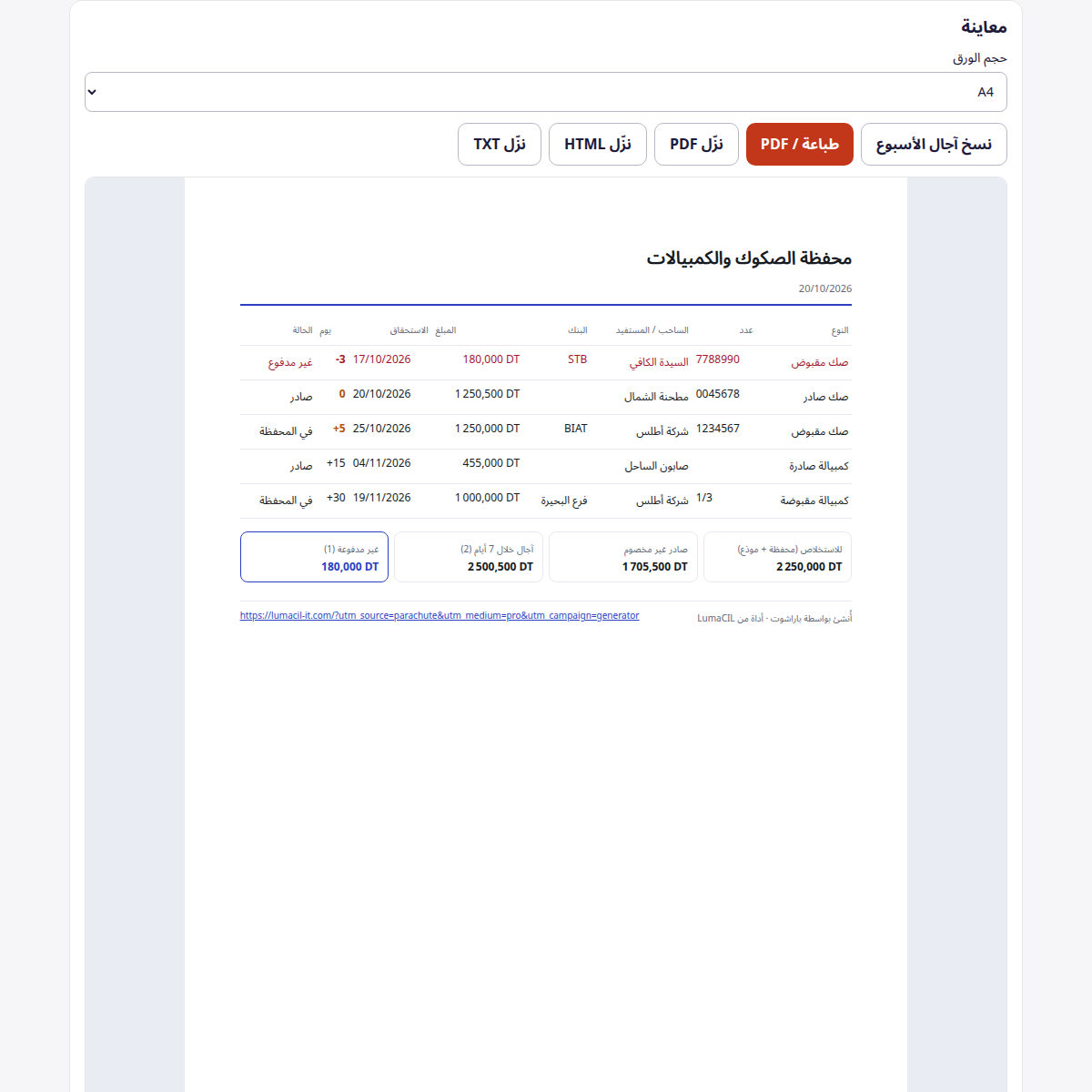Screen dimensions: 1092x1092
Task: Click the due date 17/10/2026
Action: click(382, 359)
